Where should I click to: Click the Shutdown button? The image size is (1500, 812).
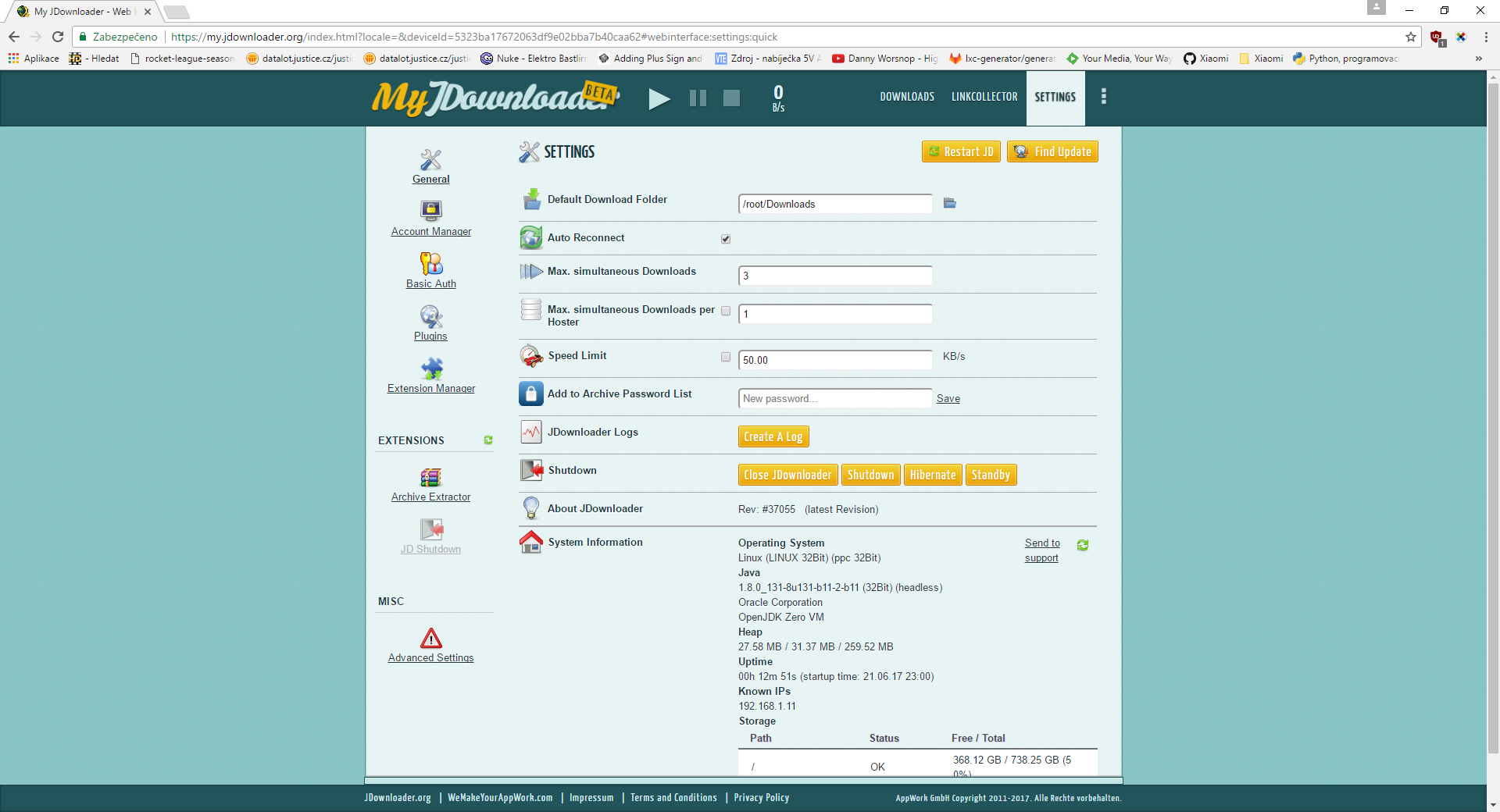[871, 475]
